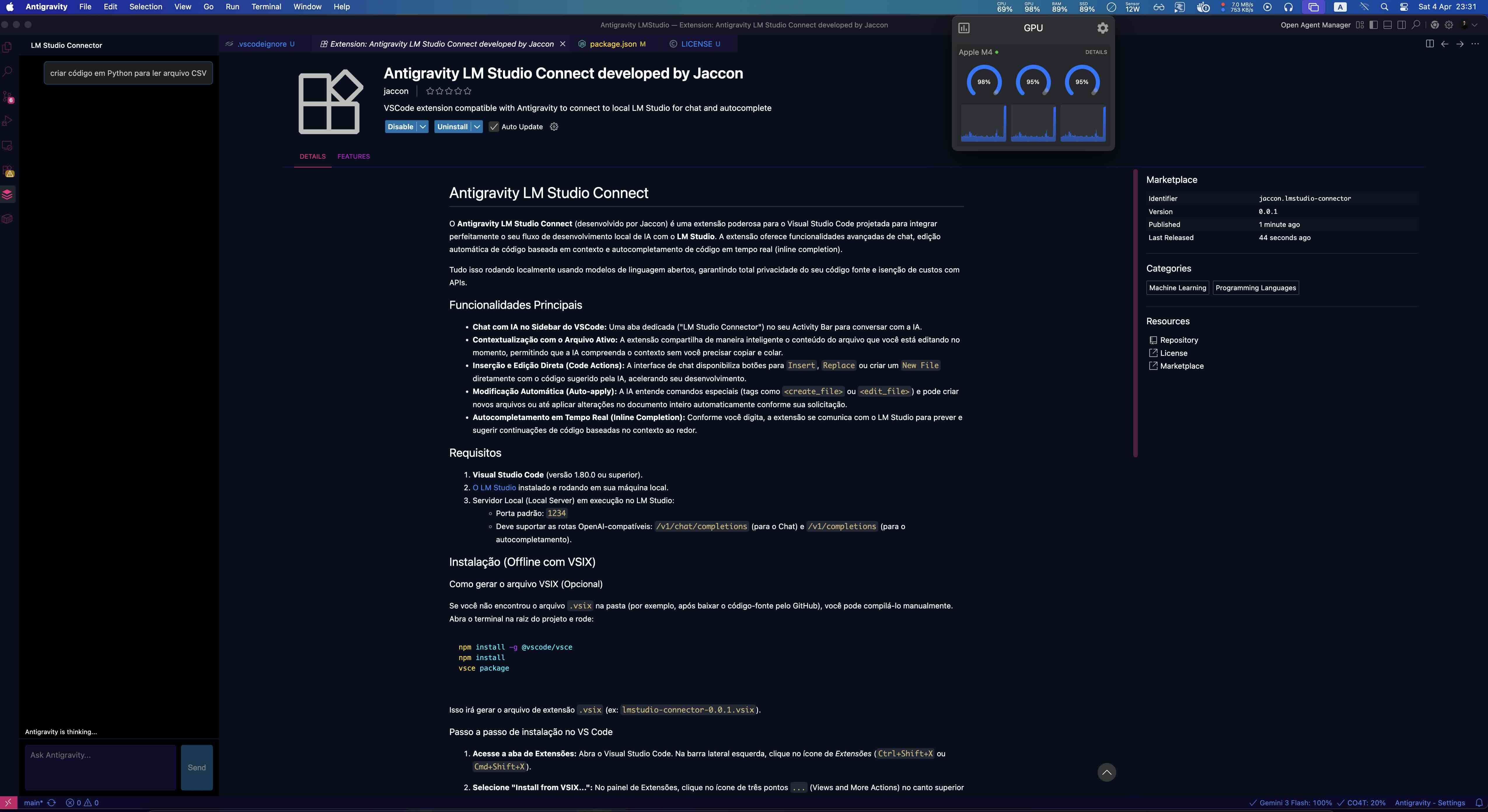Click the extension manage gear icon
The image size is (1488, 812).
[x=554, y=127]
